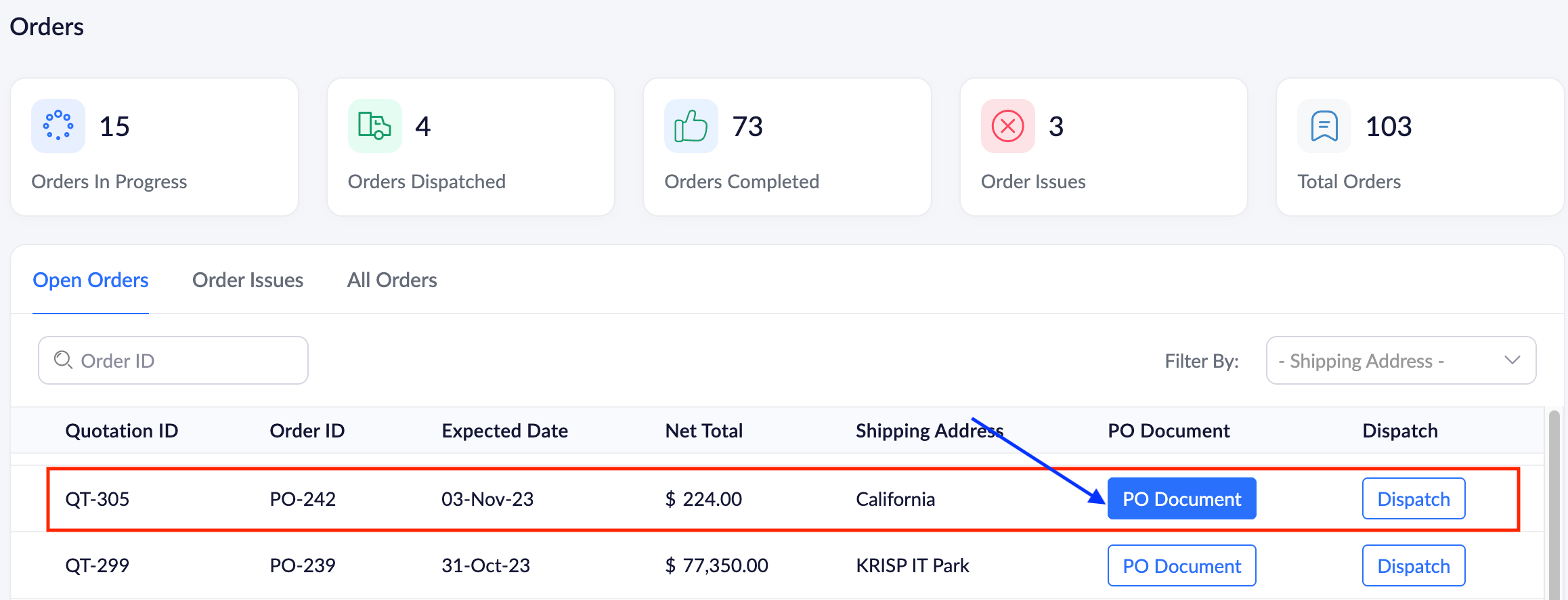Open PO Document for order PO-242
This screenshot has height=600, width=1568.
click(x=1181, y=499)
